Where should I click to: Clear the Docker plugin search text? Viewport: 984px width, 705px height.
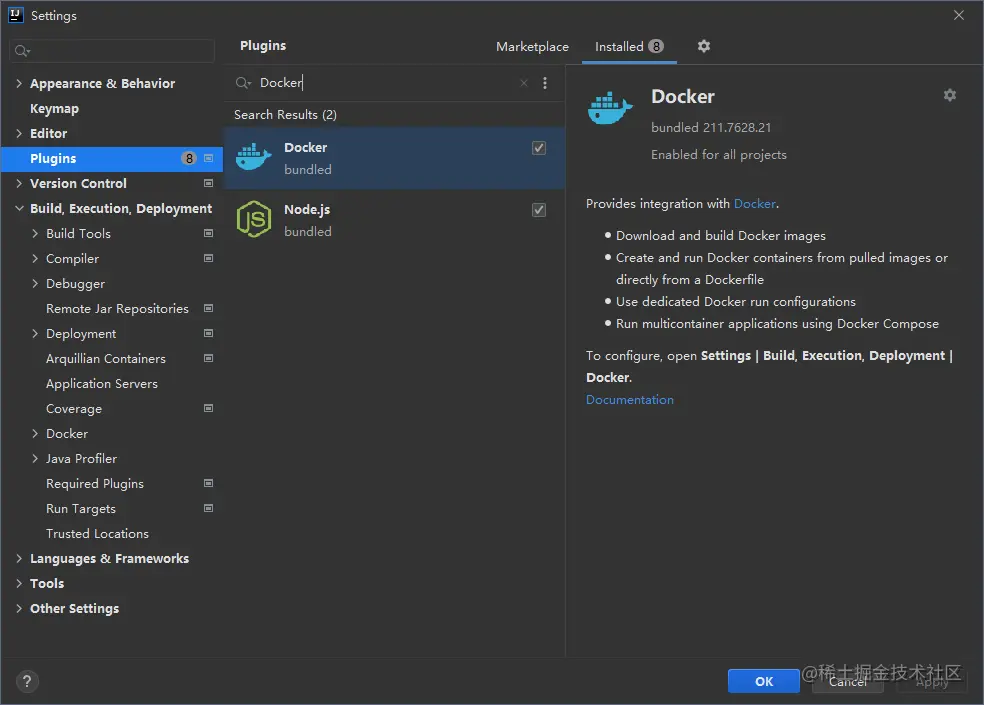click(x=524, y=83)
